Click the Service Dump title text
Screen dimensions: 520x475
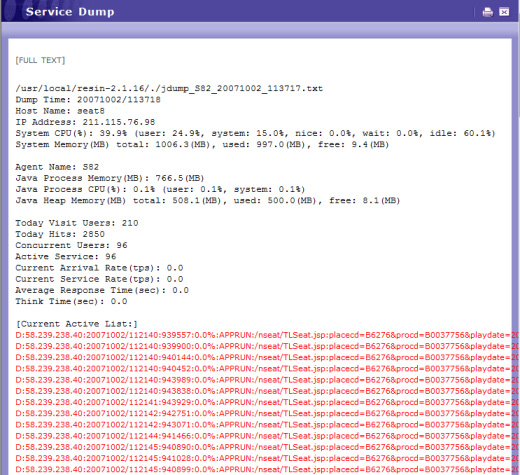coord(70,12)
